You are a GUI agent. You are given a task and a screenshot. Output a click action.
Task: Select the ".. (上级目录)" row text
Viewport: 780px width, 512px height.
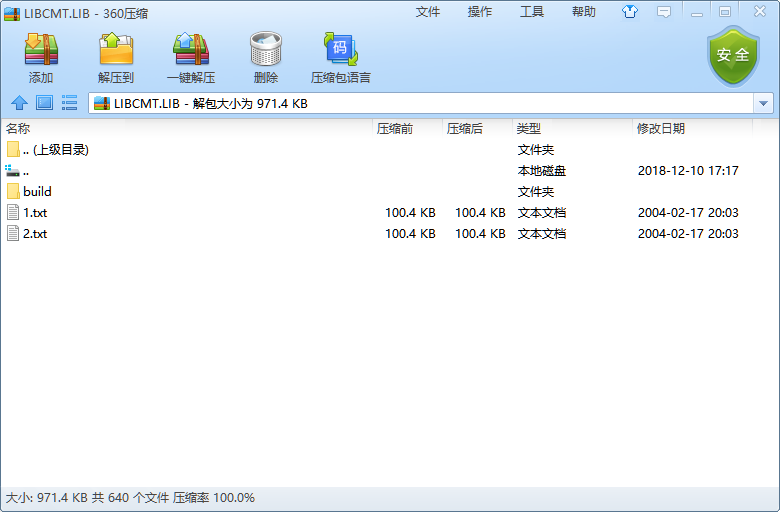[x=56, y=150]
